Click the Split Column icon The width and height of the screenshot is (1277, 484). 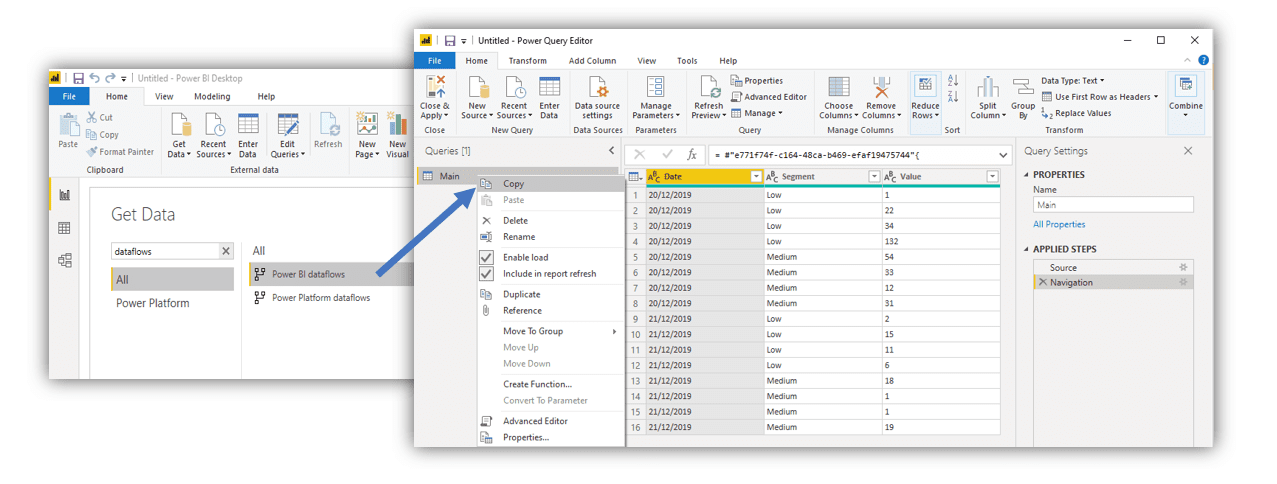[987, 86]
